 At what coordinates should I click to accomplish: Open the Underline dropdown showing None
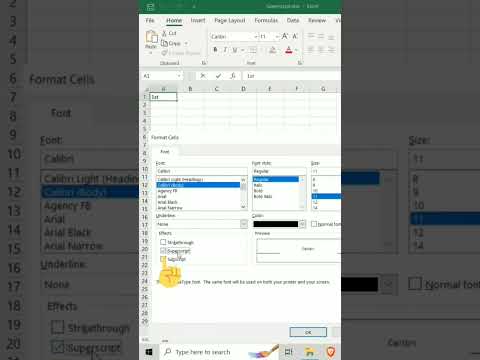[x=244, y=224]
